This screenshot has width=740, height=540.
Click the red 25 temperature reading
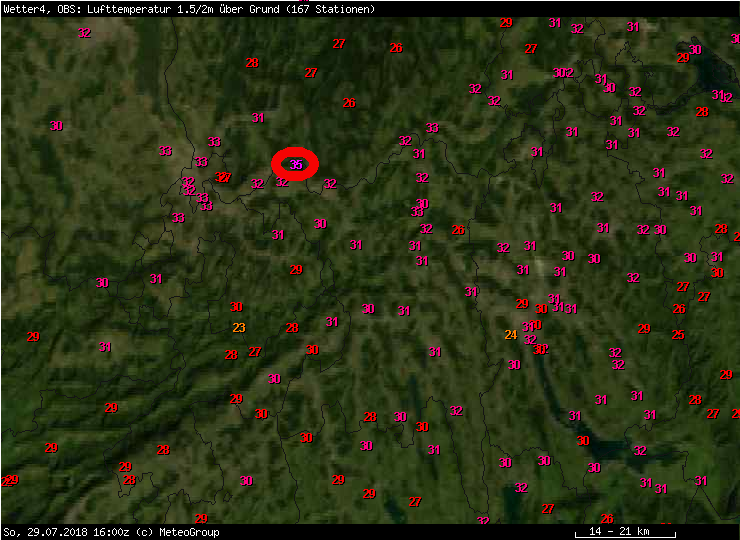678,335
